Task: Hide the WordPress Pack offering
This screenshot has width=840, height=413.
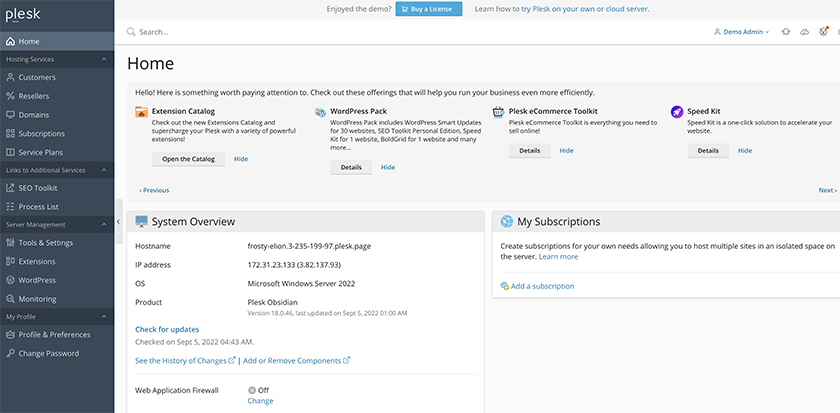Action: click(388, 168)
